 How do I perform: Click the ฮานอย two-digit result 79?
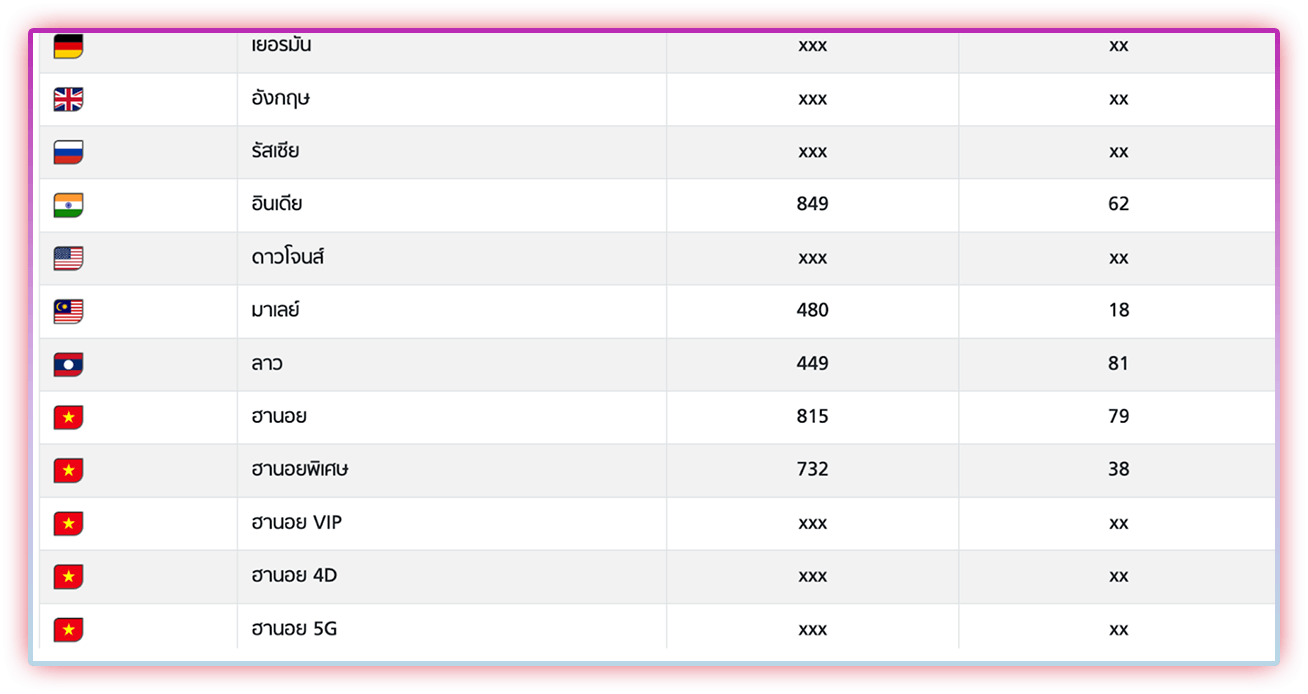click(x=1118, y=416)
